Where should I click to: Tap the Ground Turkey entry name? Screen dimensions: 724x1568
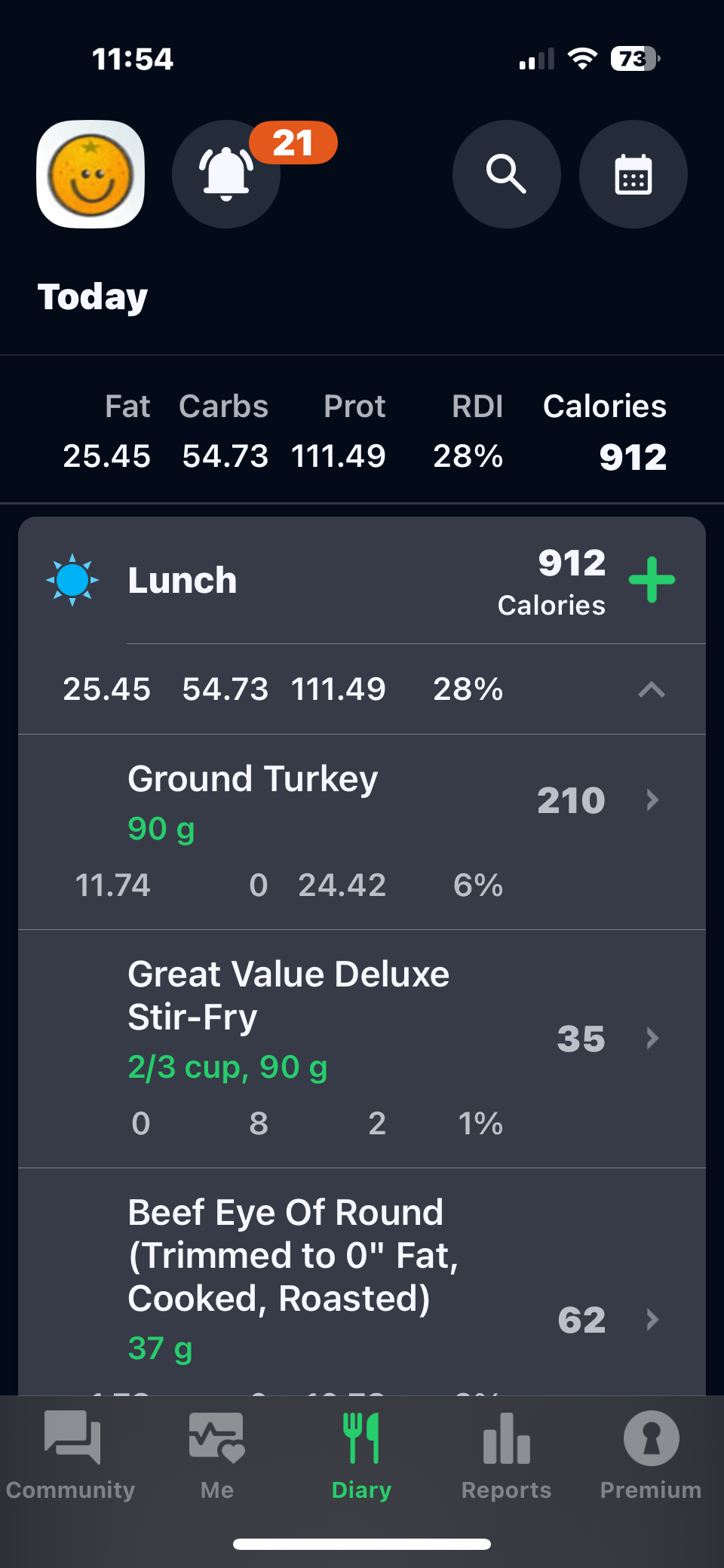pyautogui.click(x=253, y=779)
